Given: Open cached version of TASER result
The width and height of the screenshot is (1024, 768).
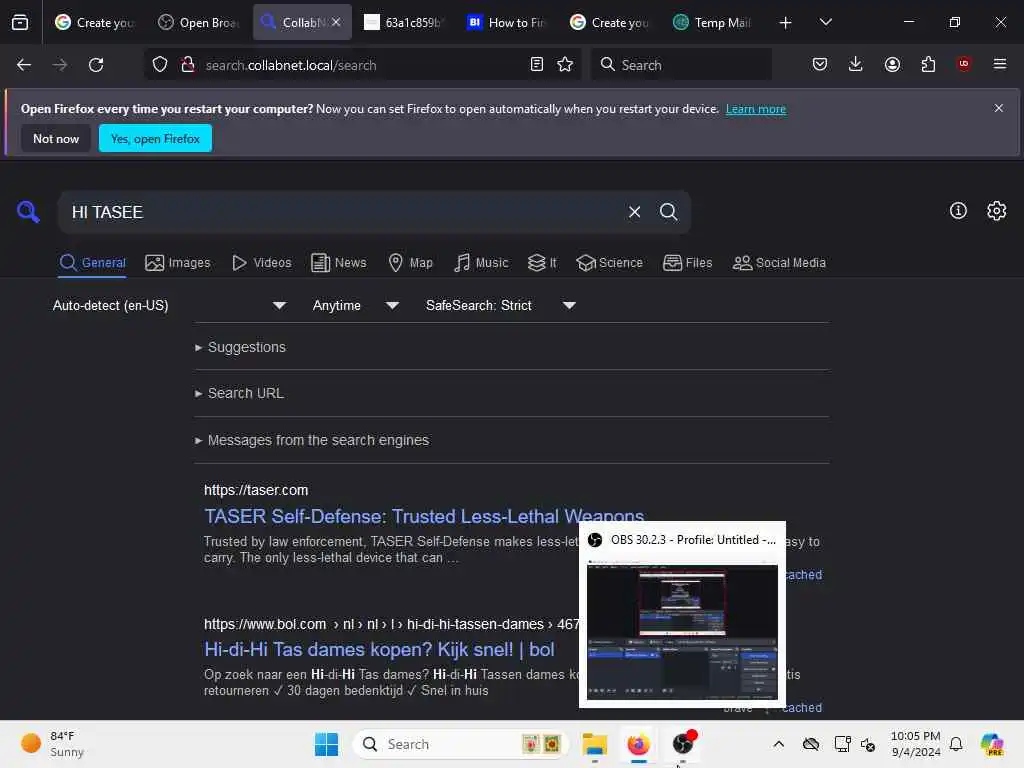Looking at the screenshot, I should [x=803, y=575].
